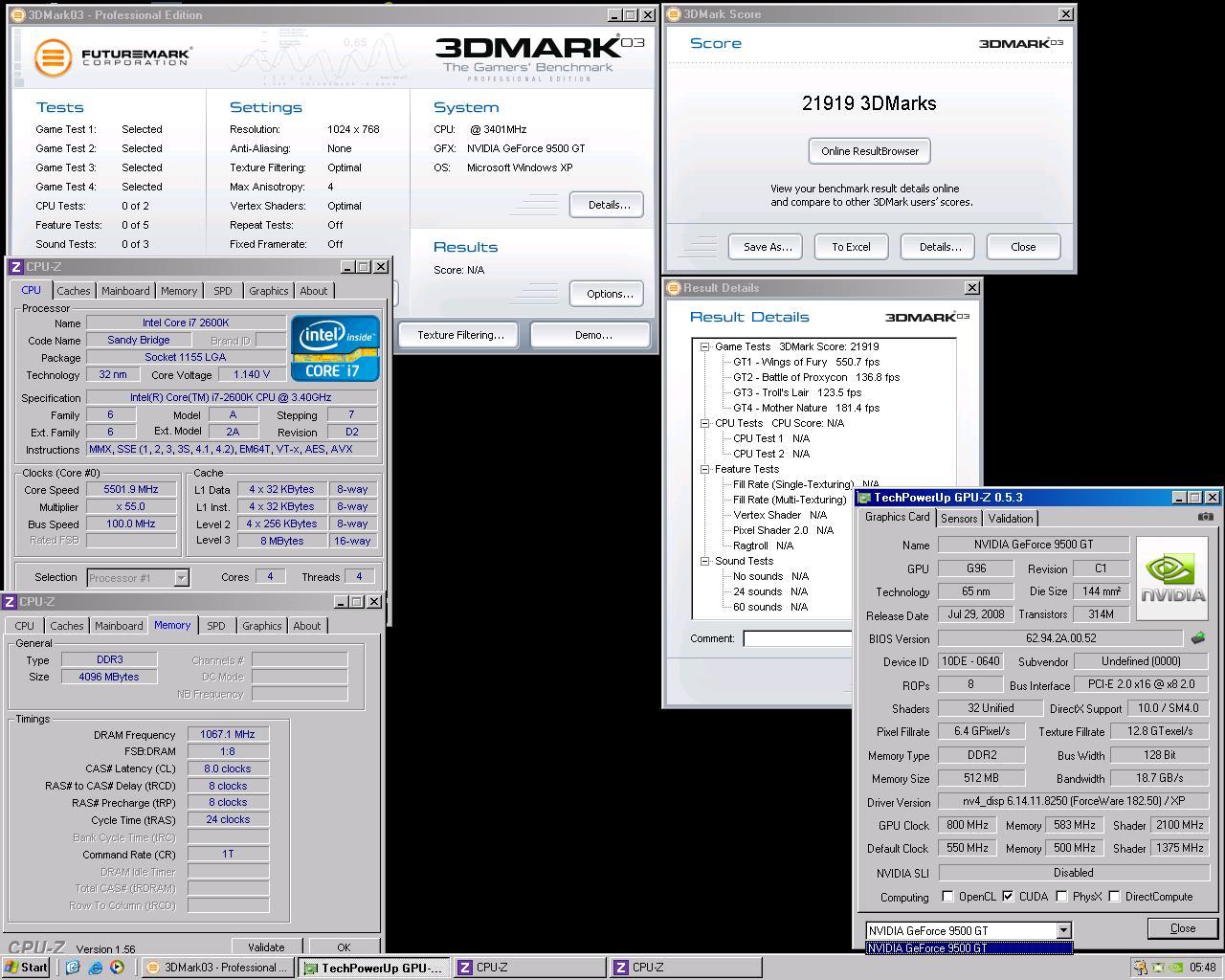Click the NVIDIA system tray icon
Screen dimensions: 1225x980
[1174, 968]
